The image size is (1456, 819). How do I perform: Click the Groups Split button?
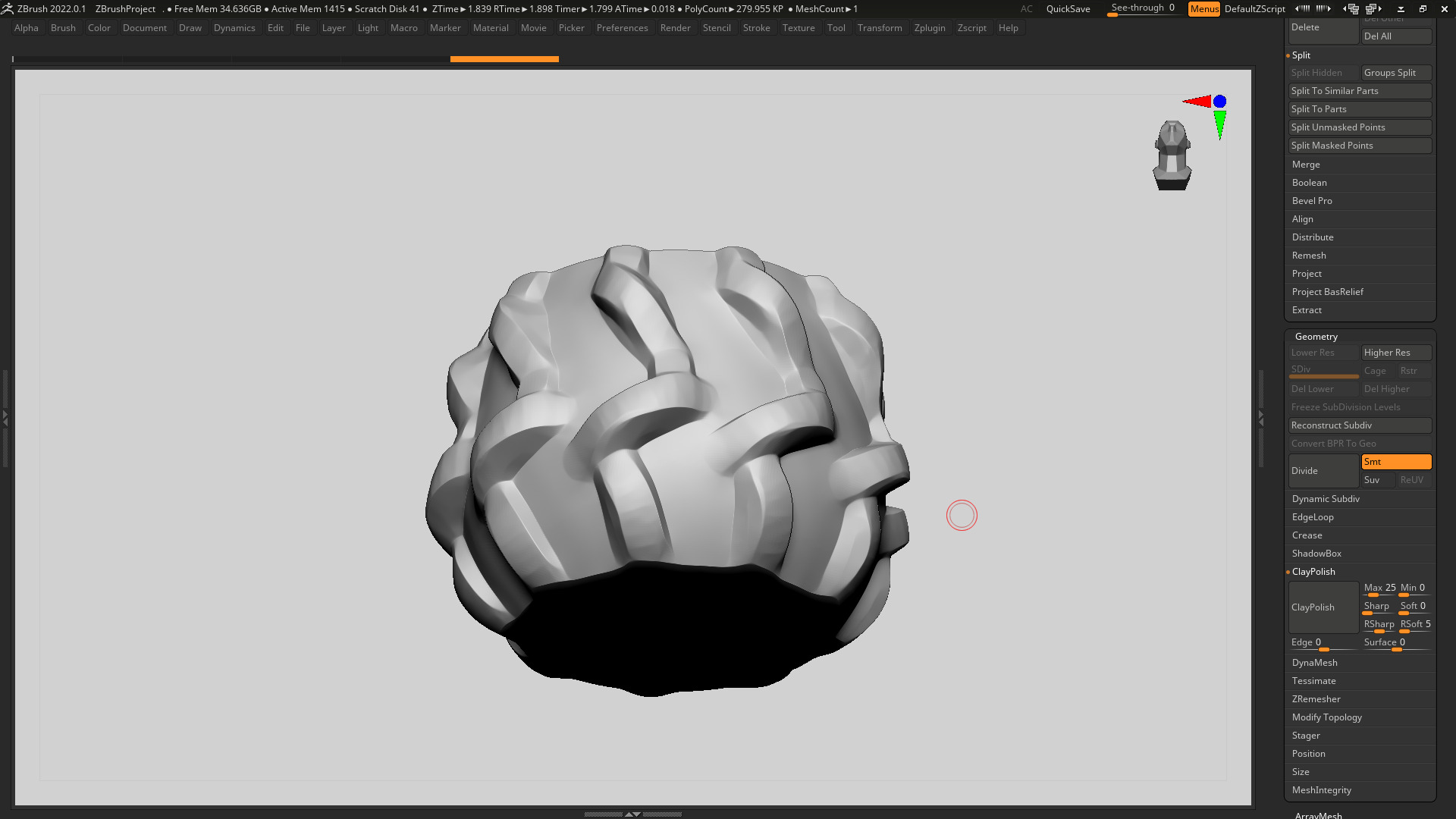click(1396, 73)
